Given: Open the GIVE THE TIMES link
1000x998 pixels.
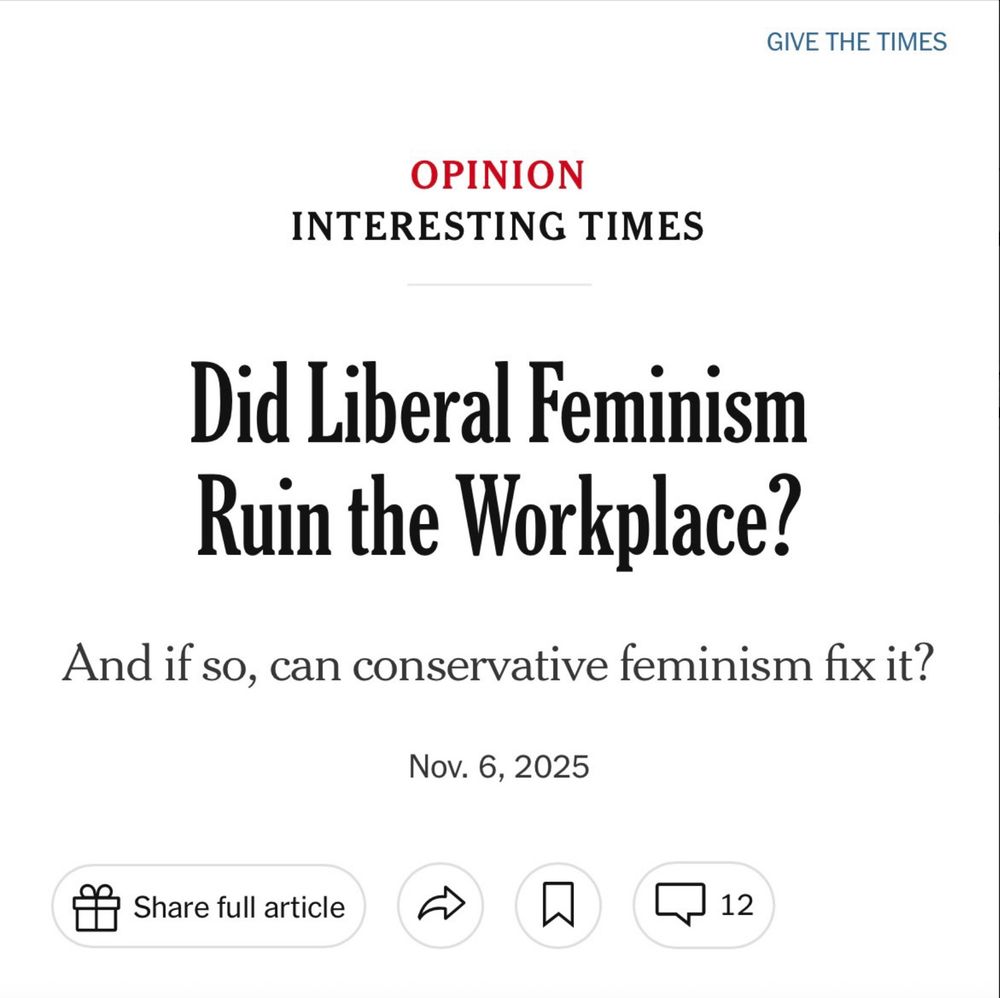Looking at the screenshot, I should pyautogui.click(x=855, y=42).
